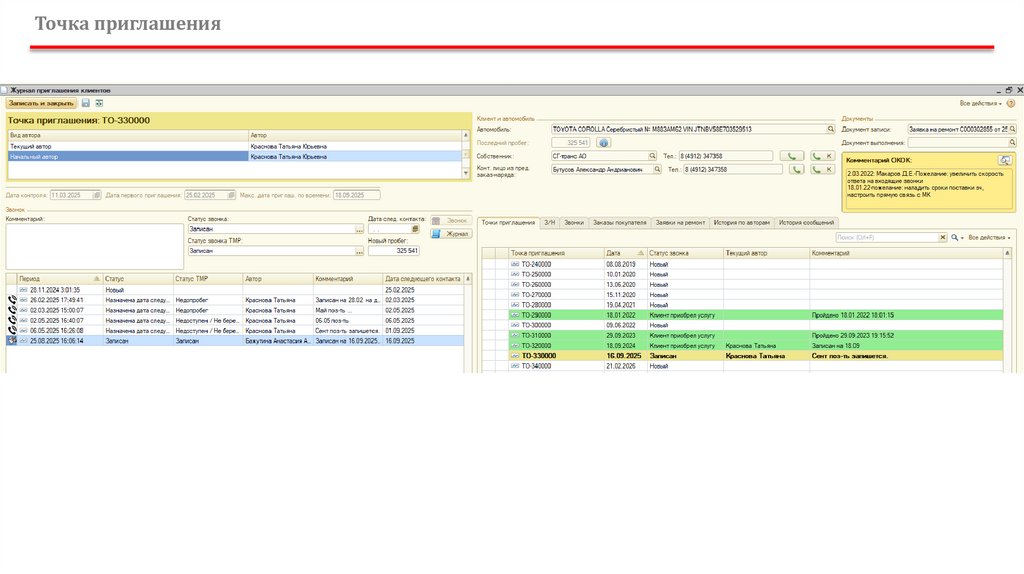Expand the top-right 'Все действия' menu
The height and width of the screenshot is (574, 1024).
point(980,103)
